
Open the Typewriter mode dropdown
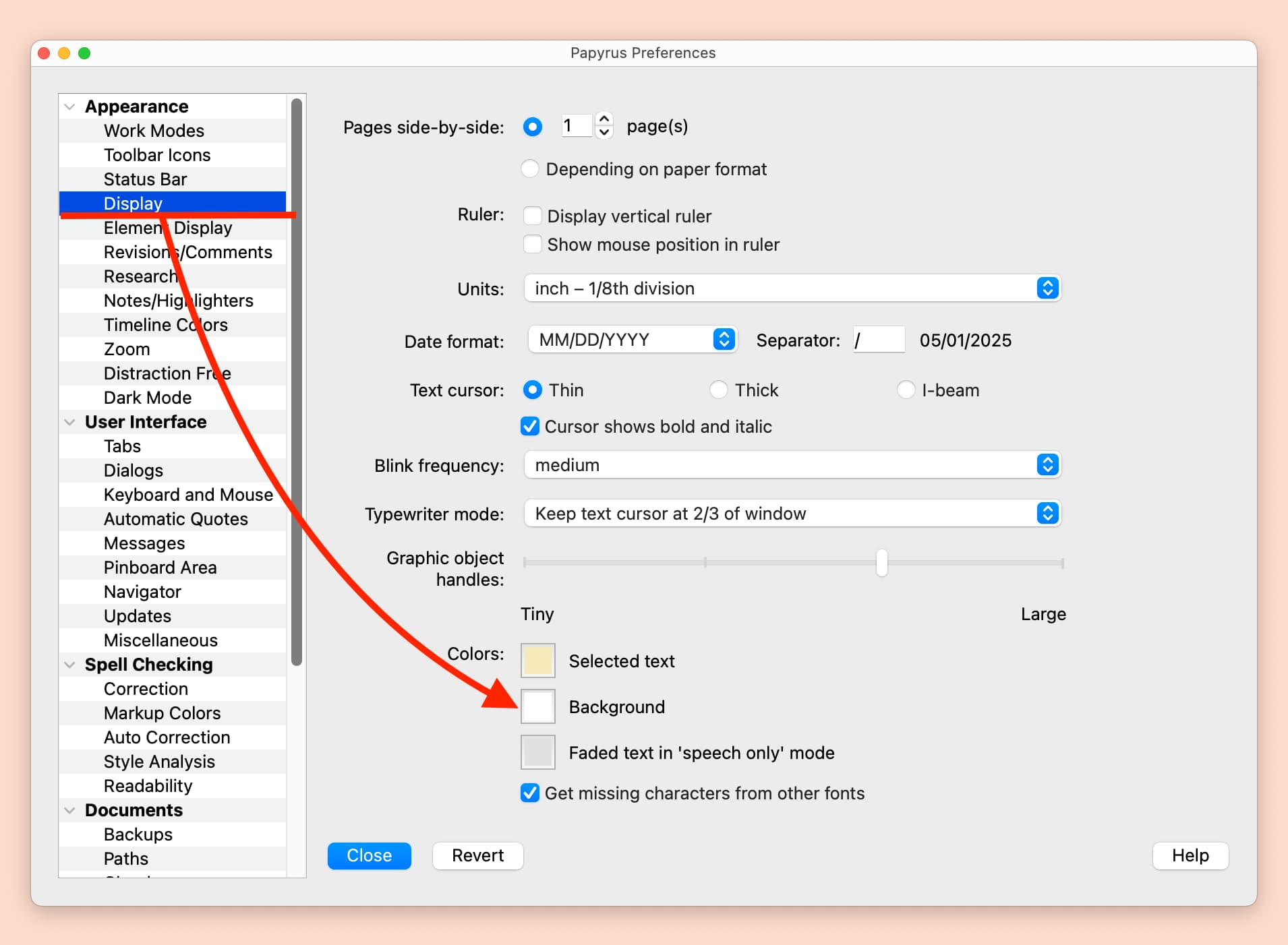tap(792, 514)
